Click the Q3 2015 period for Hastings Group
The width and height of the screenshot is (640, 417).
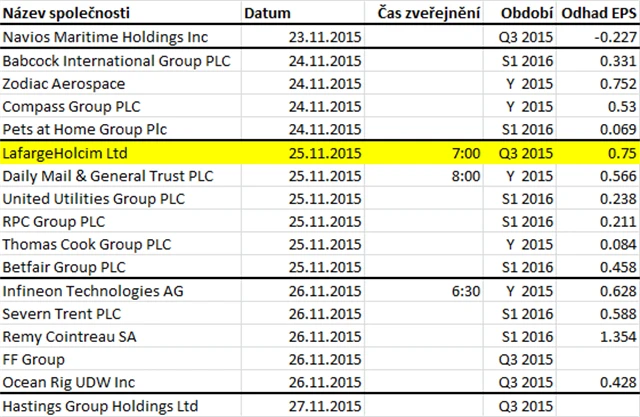tap(526, 406)
